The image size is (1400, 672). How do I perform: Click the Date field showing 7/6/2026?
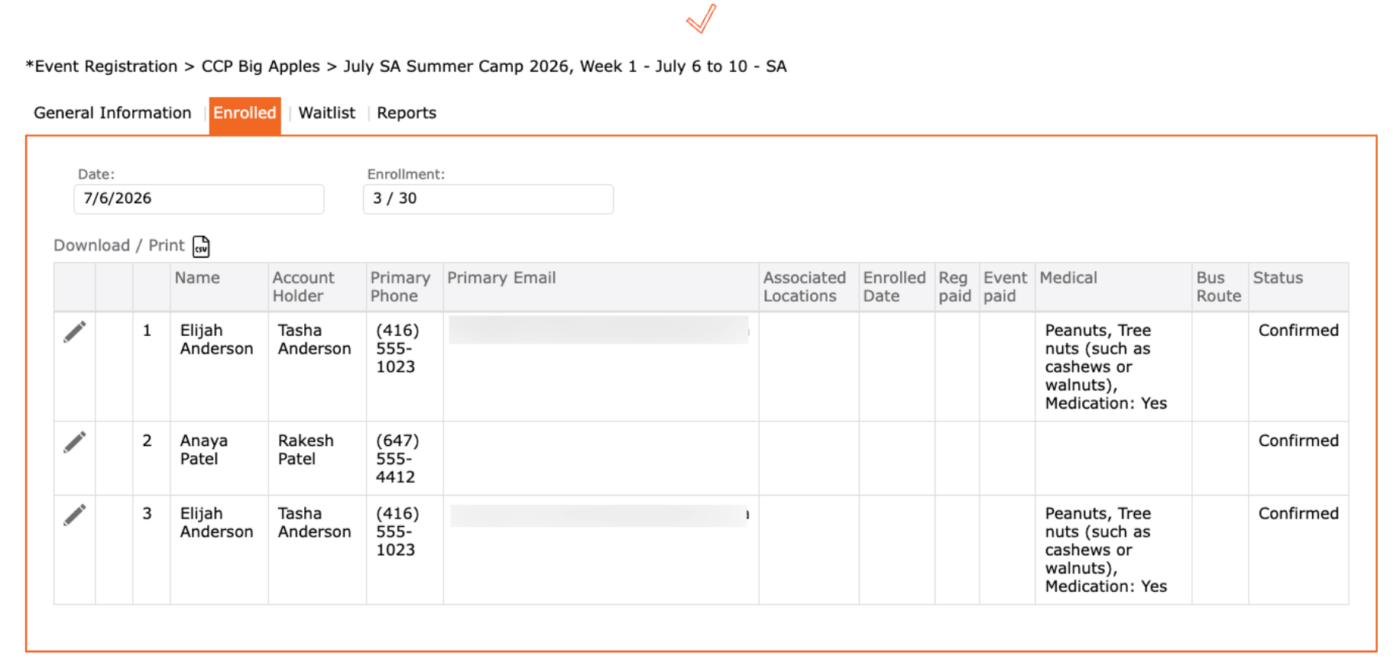(199, 199)
